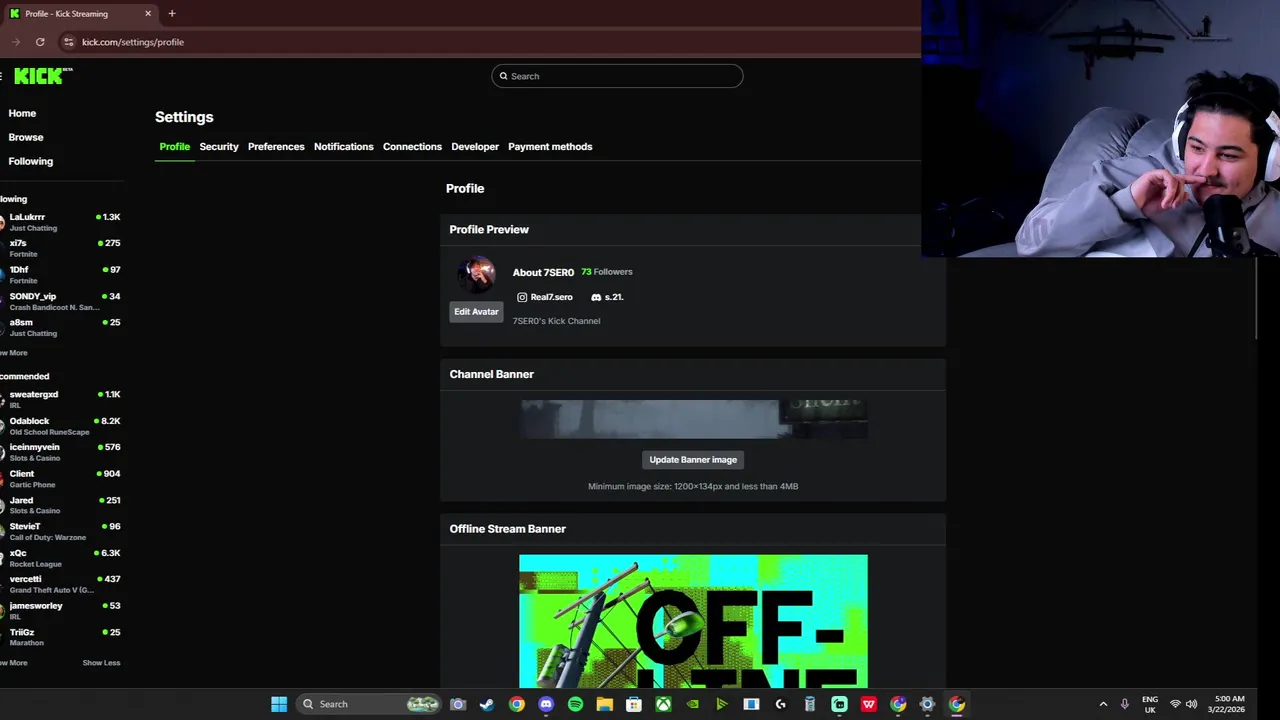The height and width of the screenshot is (720, 1280).
Task: Open Jared Slots & Casino channel
Action: [x=60, y=505]
